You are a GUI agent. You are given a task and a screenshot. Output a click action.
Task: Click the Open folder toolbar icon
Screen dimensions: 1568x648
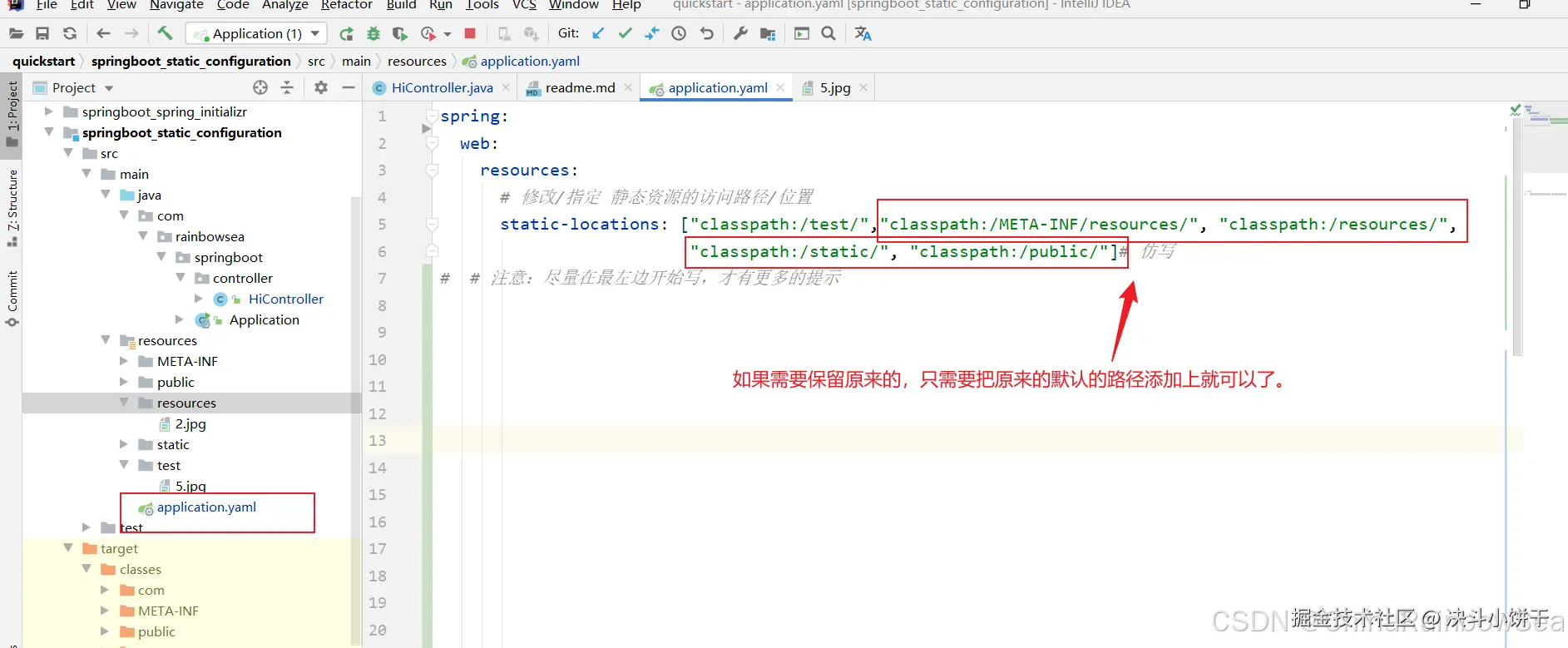[x=16, y=34]
